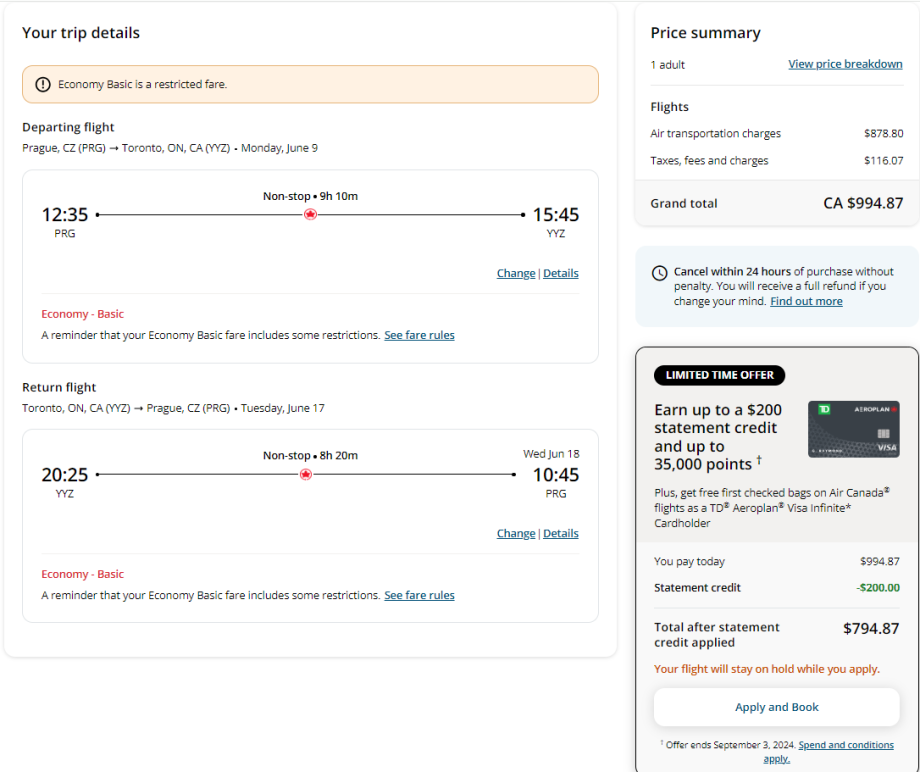
Task: Open Find out more about cancellation
Action: pos(806,302)
